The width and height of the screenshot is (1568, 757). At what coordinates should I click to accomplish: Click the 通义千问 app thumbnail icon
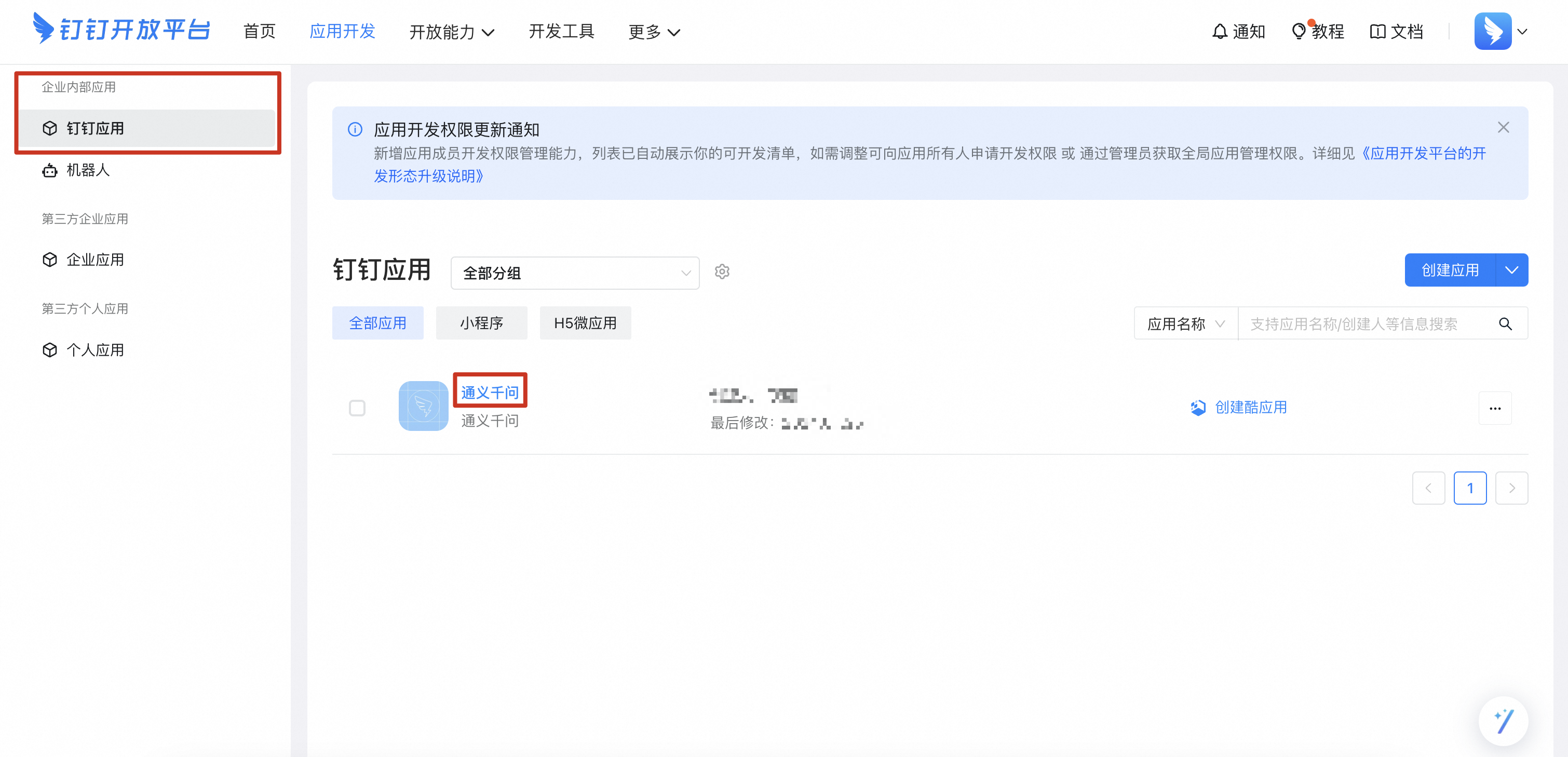(x=423, y=407)
